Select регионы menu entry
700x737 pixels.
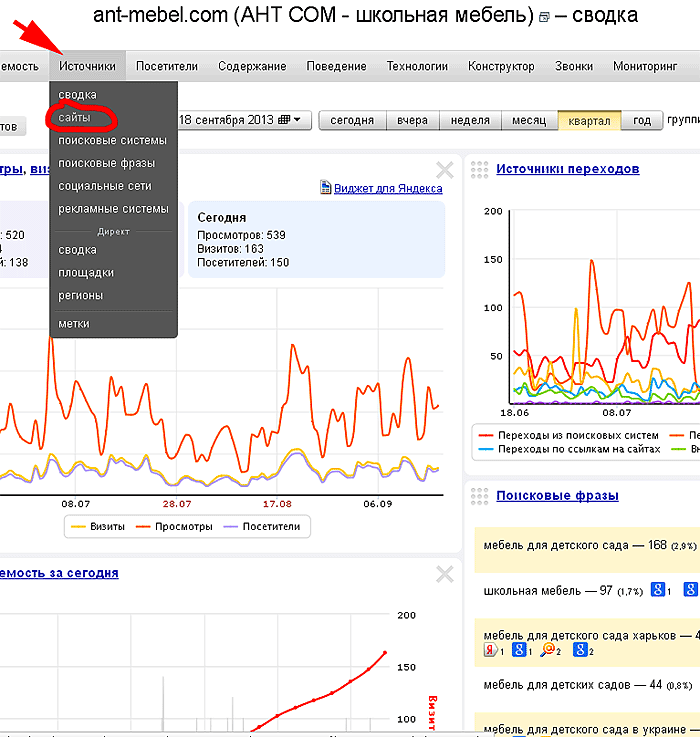[x=80, y=295]
